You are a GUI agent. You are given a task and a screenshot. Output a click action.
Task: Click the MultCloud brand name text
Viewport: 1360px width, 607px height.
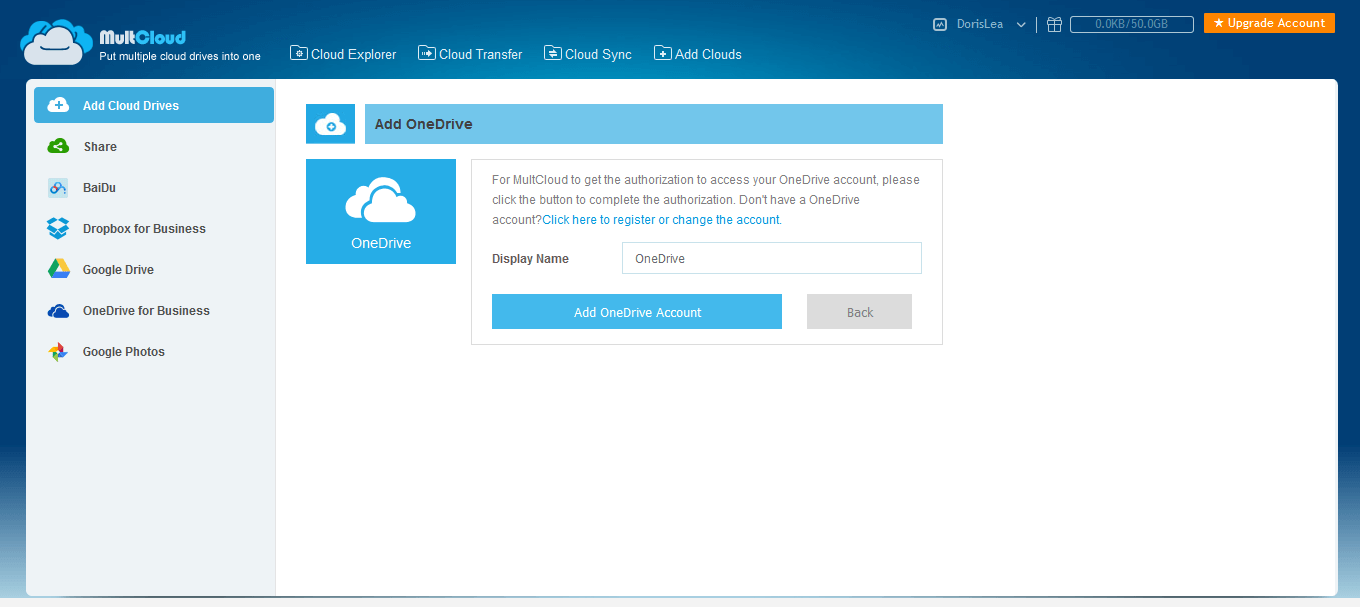click(142, 37)
